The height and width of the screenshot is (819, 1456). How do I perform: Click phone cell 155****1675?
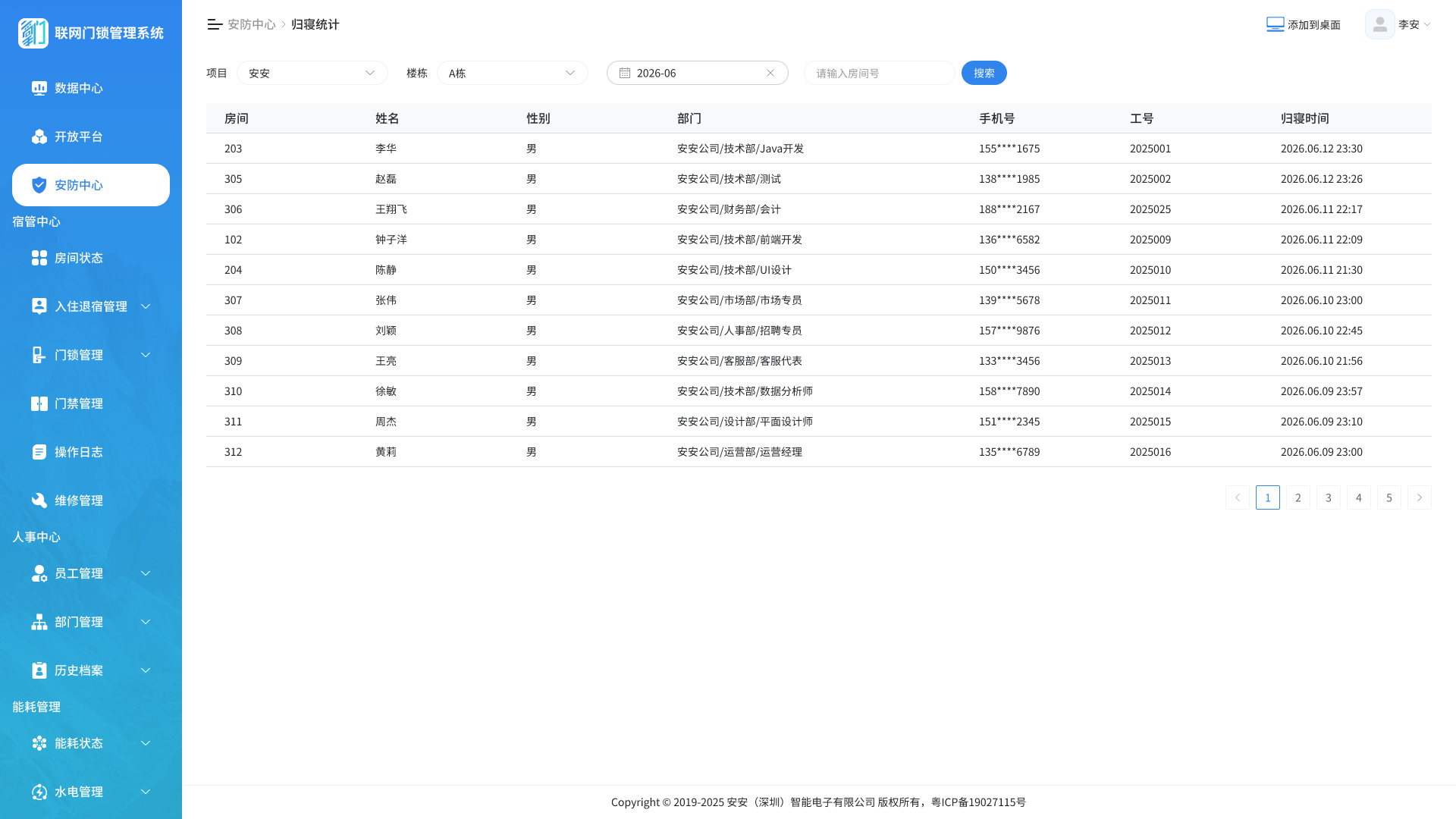tap(1009, 149)
